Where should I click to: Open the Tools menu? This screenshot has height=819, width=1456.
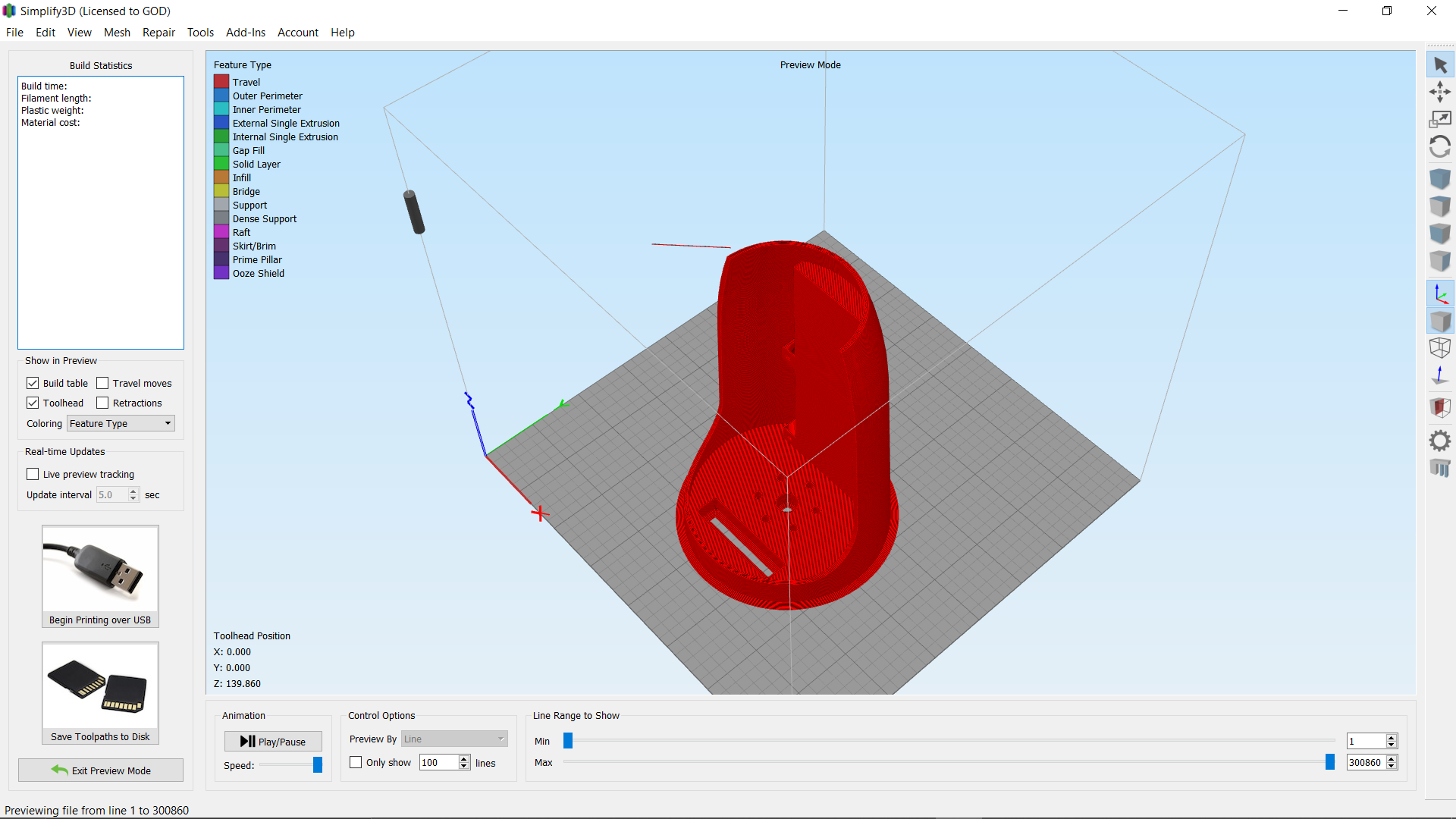pyautogui.click(x=199, y=32)
